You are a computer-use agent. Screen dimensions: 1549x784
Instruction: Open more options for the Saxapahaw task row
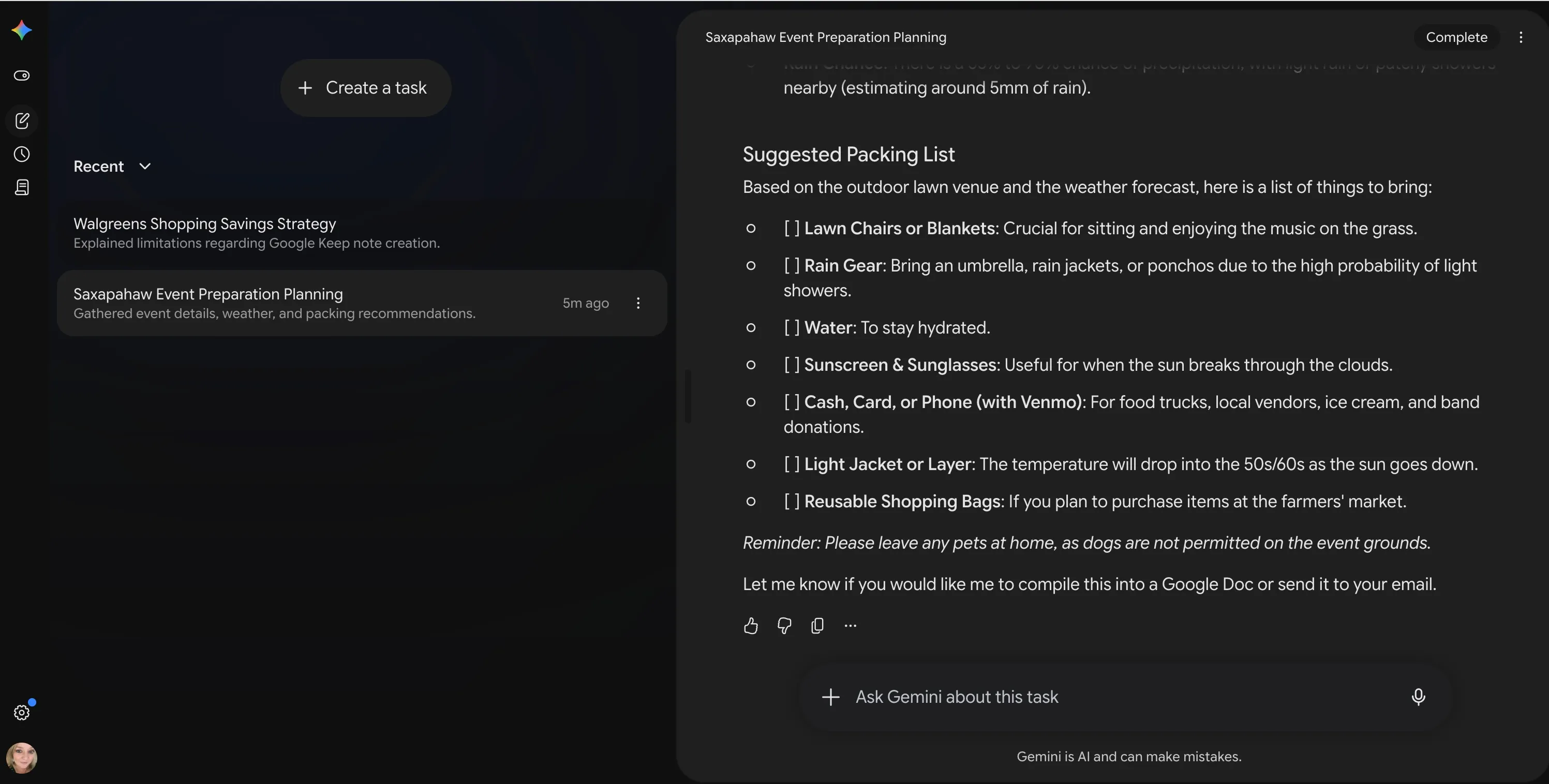click(638, 303)
